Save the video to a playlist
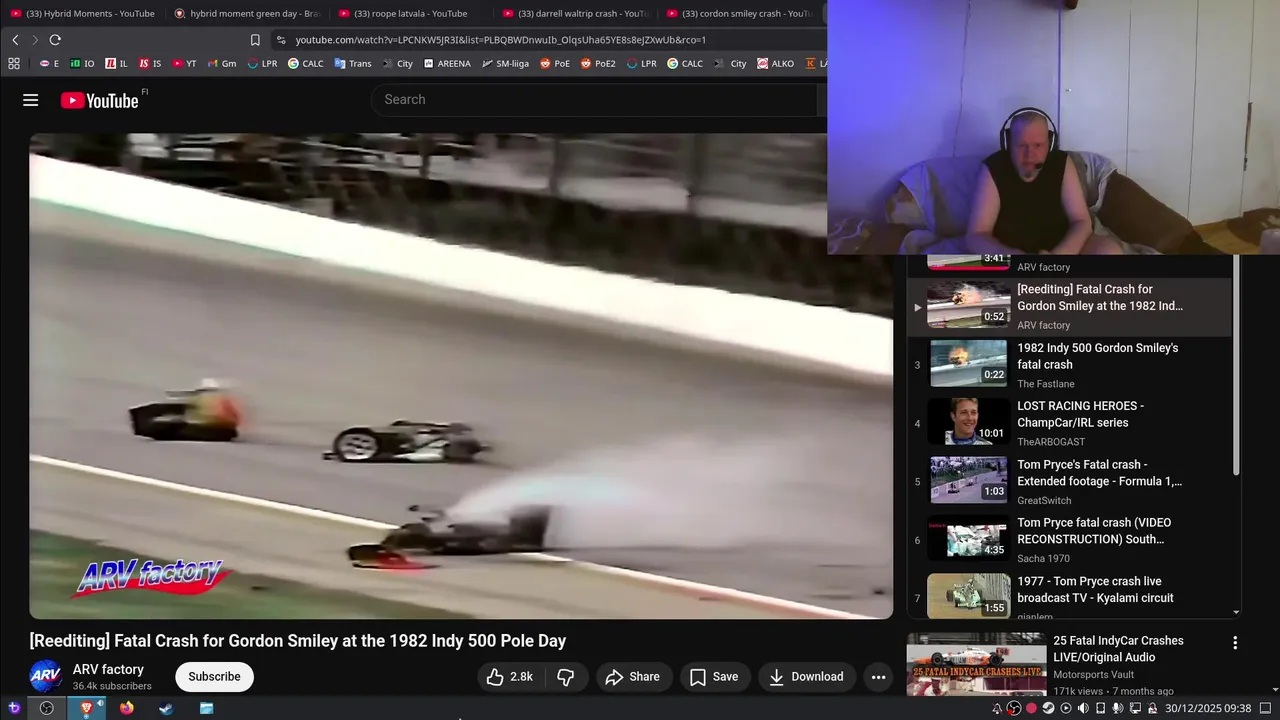 714,677
